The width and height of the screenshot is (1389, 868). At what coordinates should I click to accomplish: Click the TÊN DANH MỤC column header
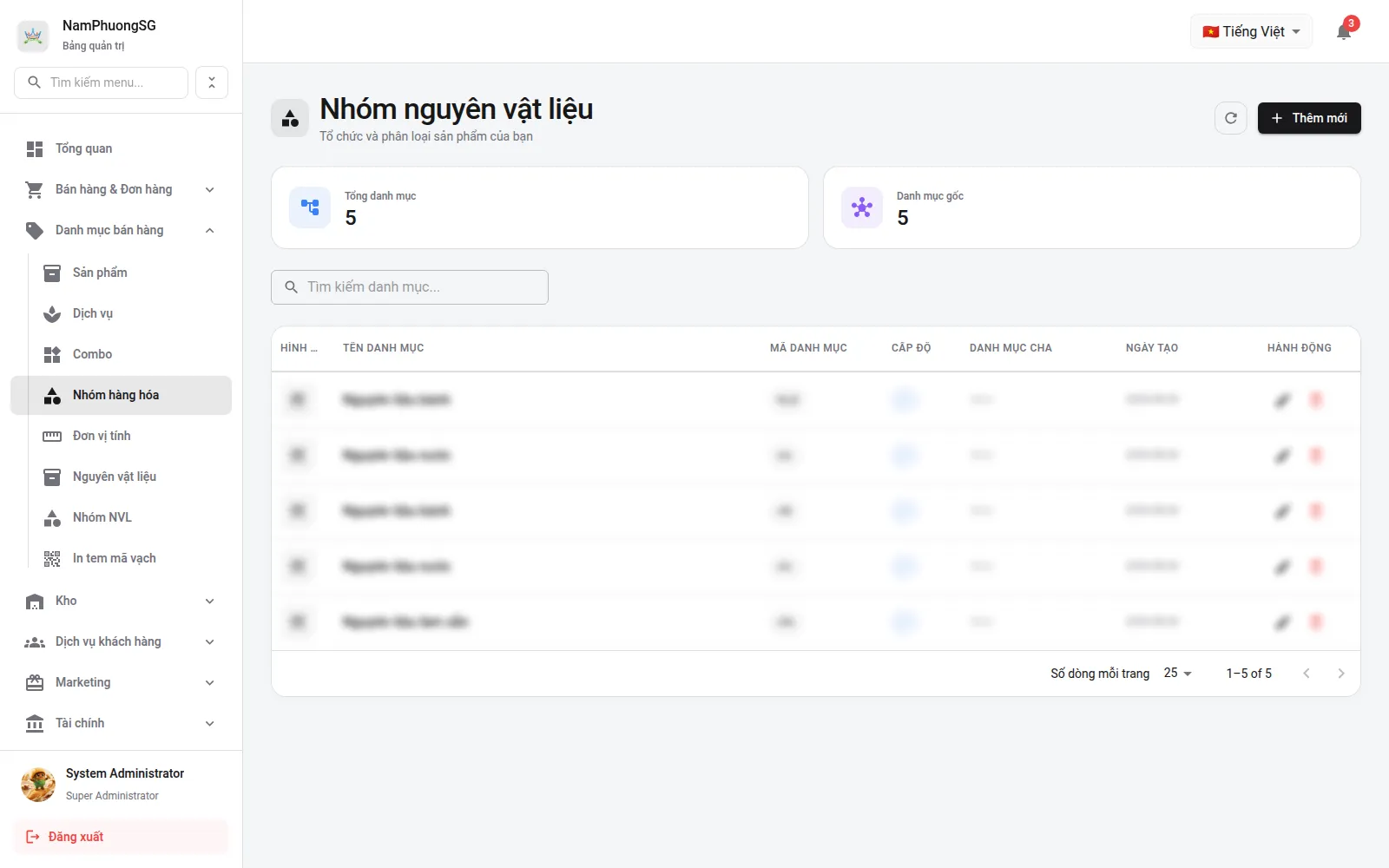click(383, 348)
